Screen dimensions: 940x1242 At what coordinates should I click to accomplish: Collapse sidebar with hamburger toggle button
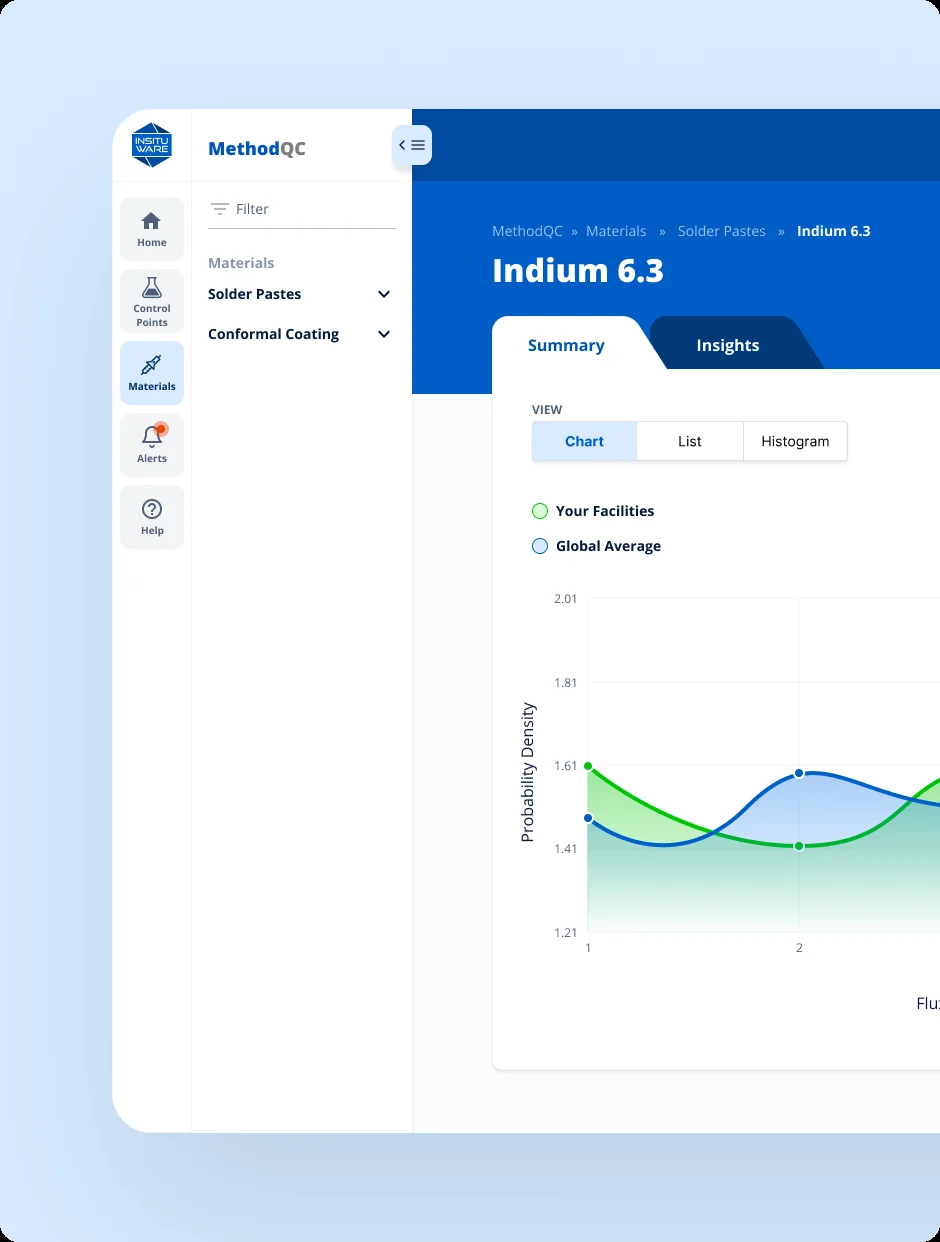412,145
